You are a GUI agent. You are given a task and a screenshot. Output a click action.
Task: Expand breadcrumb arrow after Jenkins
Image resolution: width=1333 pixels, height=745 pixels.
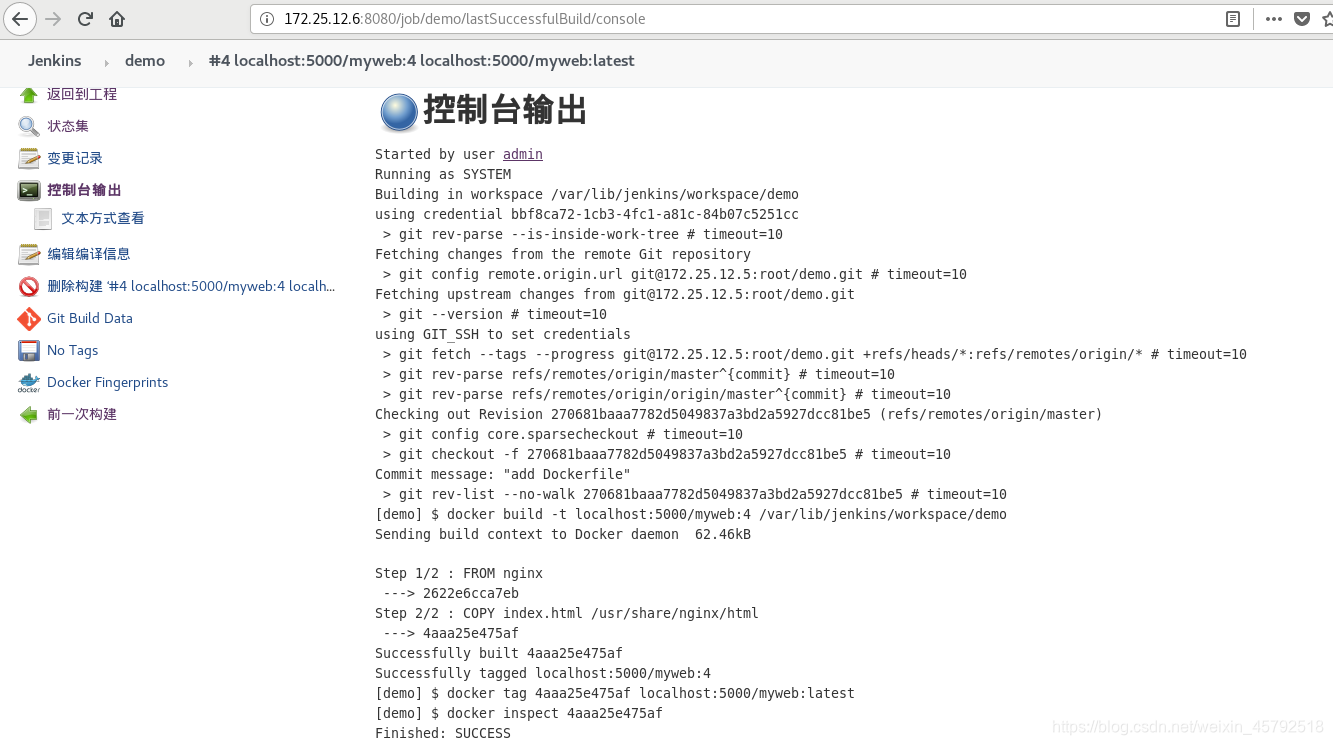(x=106, y=62)
